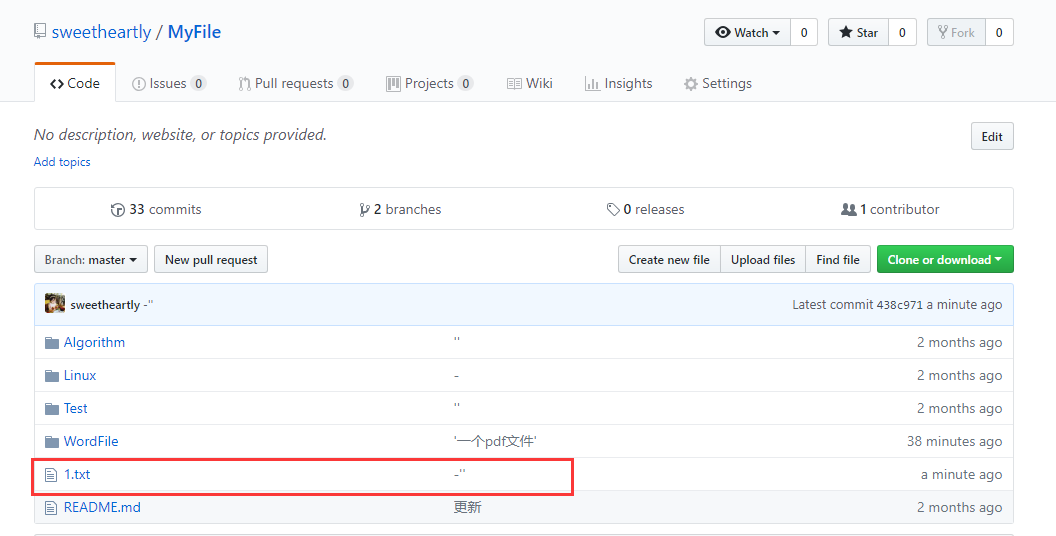Click the watchers count next to Watch
The width and height of the screenshot is (1056, 536).
[x=803, y=32]
